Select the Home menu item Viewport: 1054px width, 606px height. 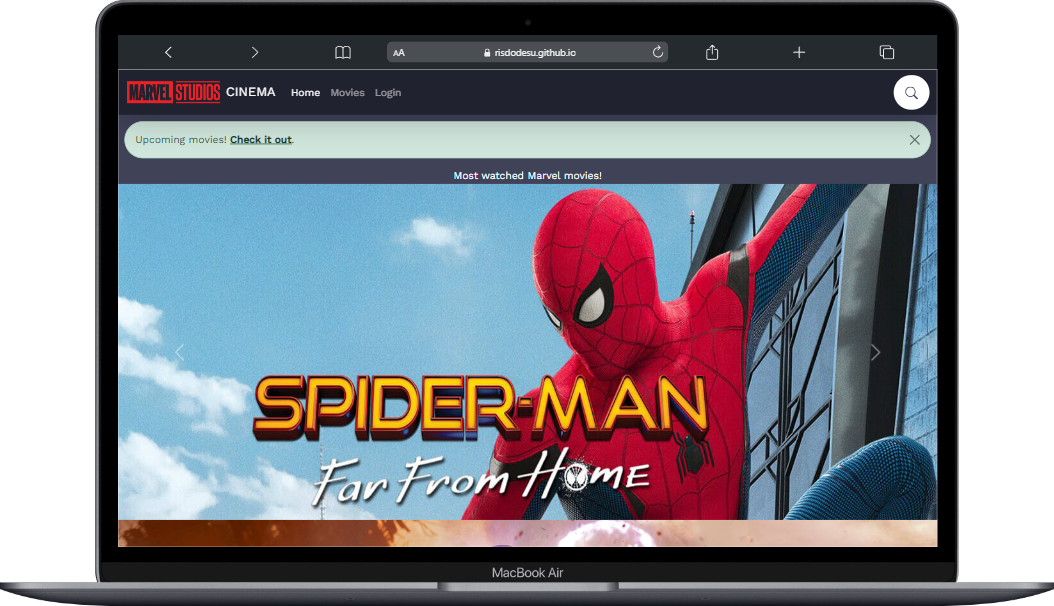pyautogui.click(x=305, y=92)
